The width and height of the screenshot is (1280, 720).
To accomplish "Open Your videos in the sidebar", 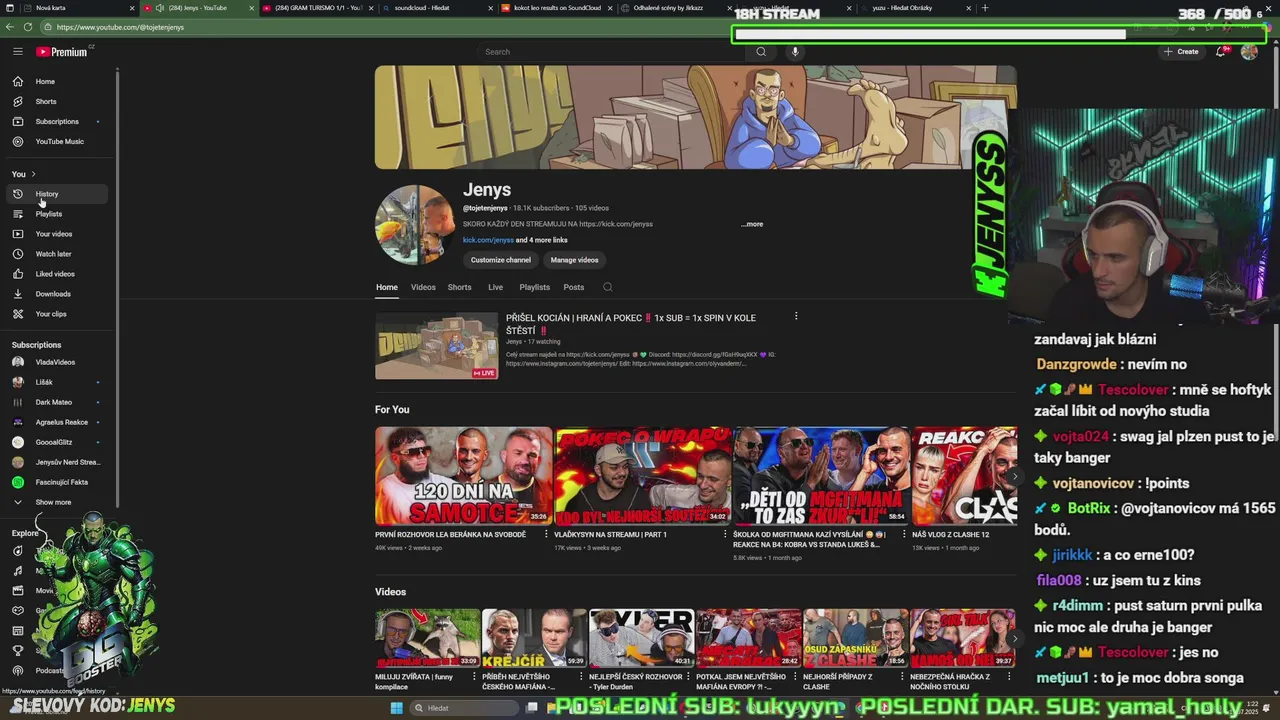I will coord(59,234).
